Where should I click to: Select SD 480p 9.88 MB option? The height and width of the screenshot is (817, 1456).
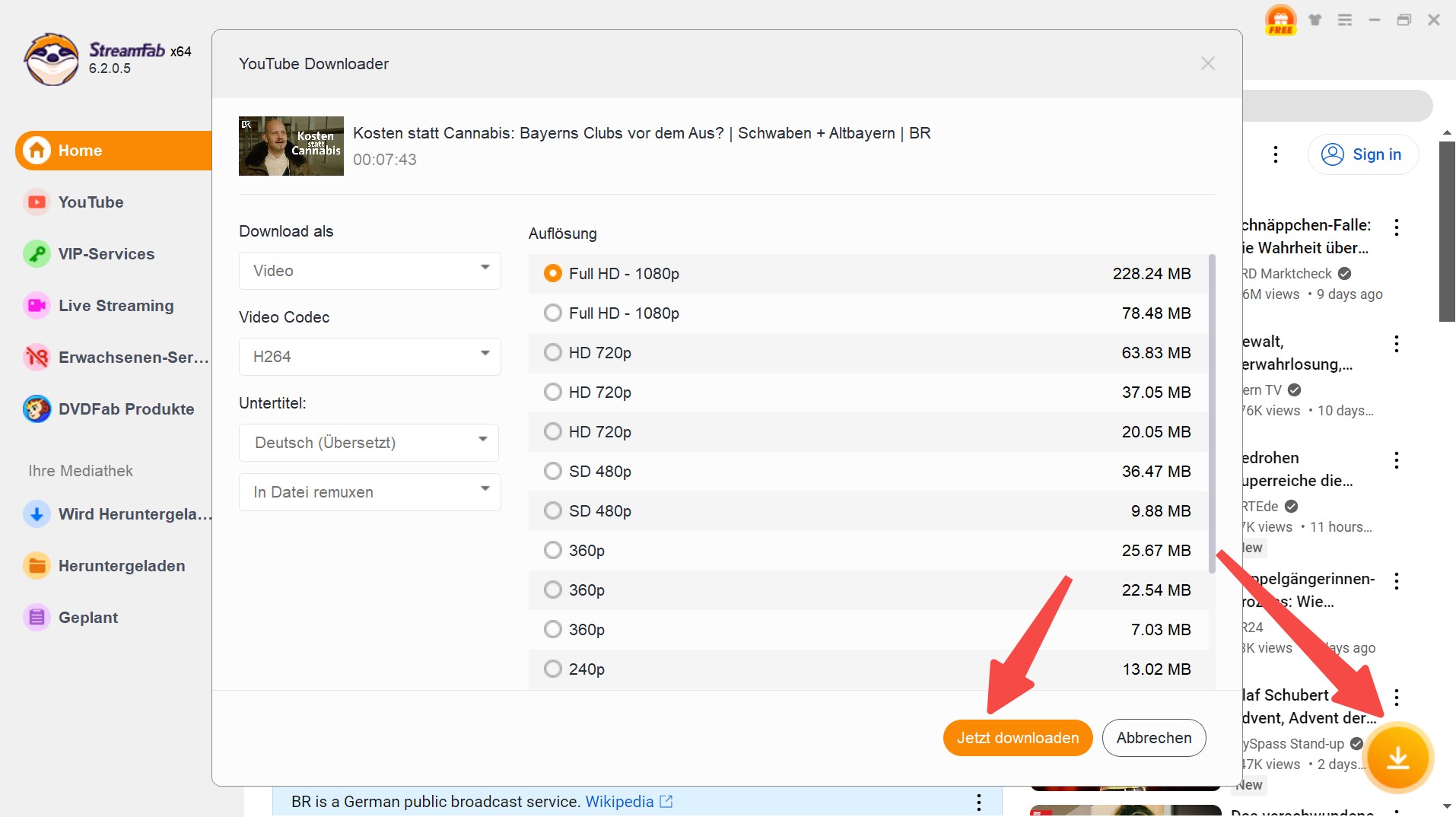868,511
